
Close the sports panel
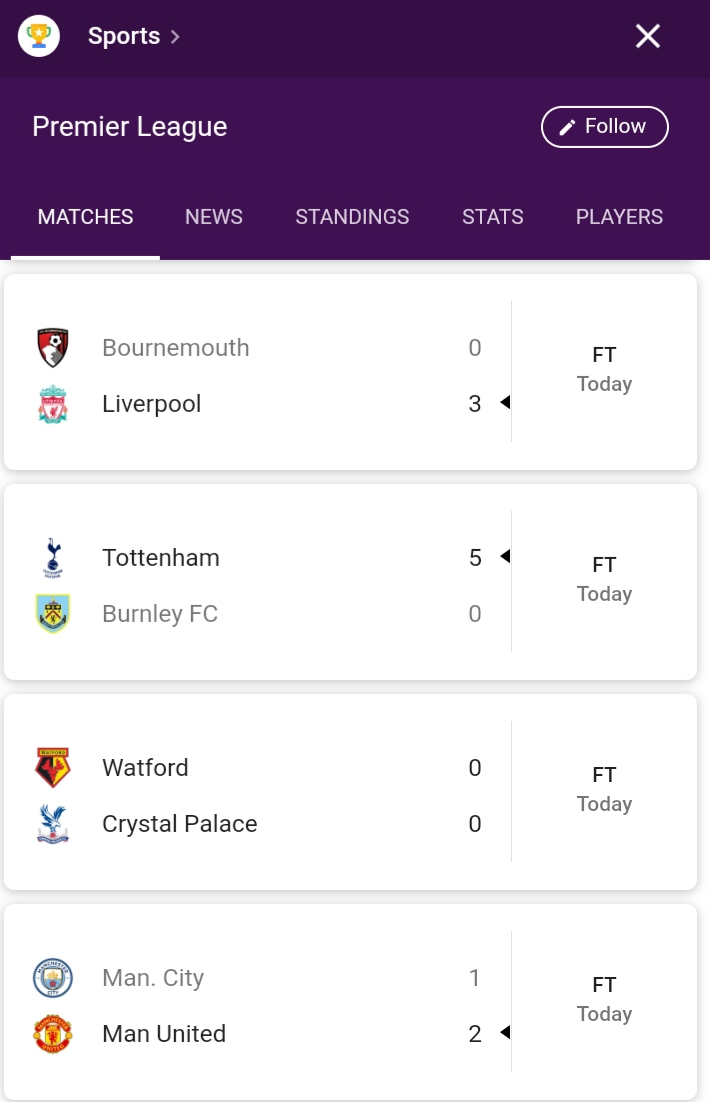[x=648, y=37]
